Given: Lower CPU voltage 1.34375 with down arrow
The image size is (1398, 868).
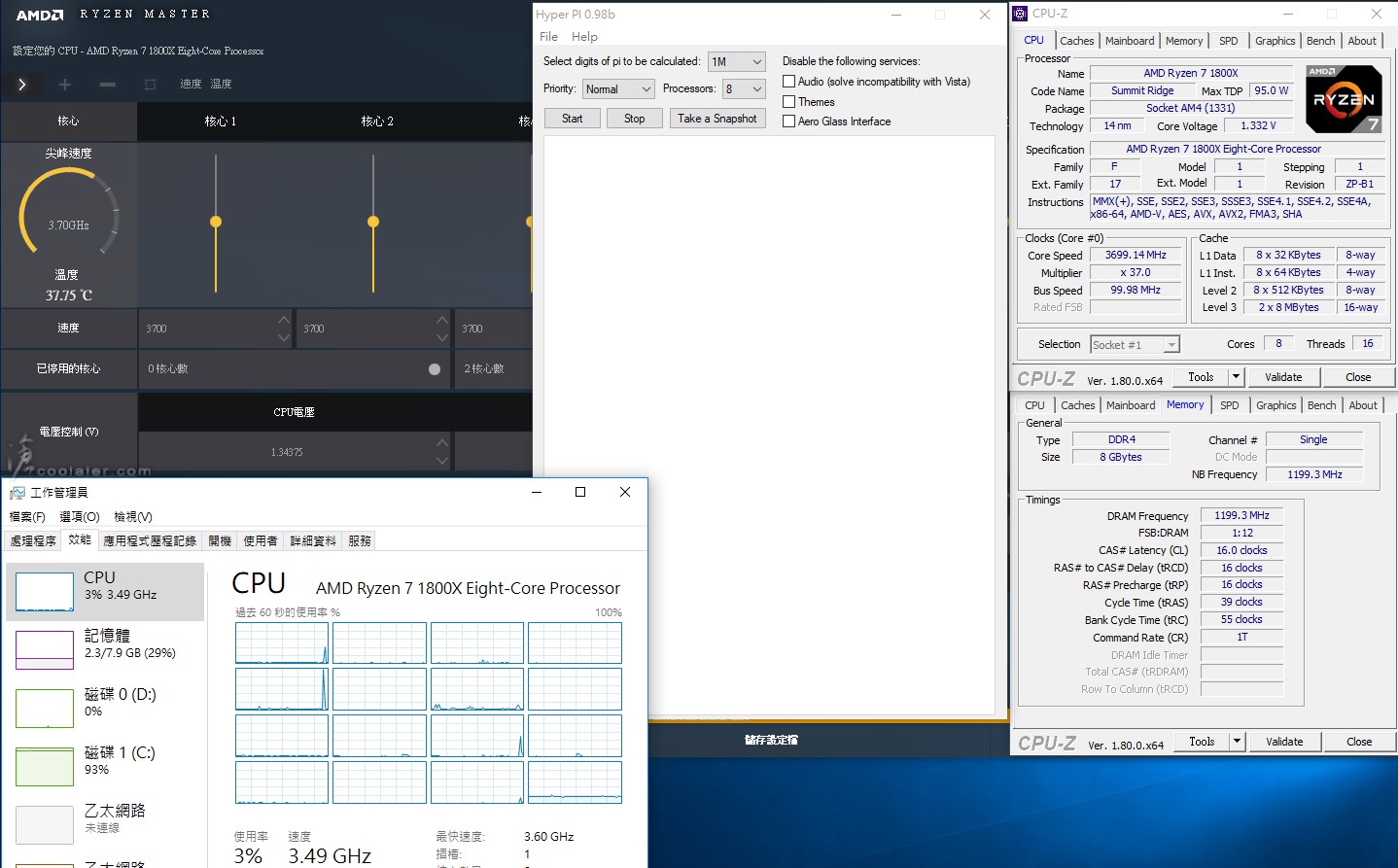Looking at the screenshot, I should [x=442, y=461].
